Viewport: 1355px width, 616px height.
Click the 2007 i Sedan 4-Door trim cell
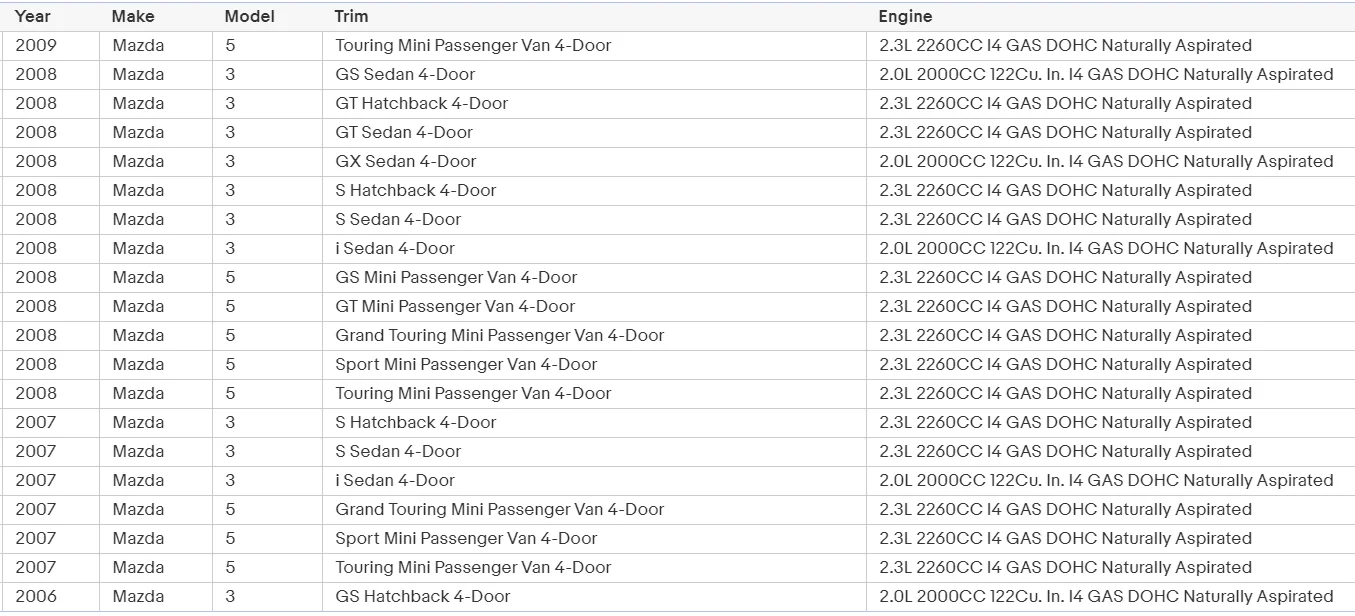tap(395, 480)
